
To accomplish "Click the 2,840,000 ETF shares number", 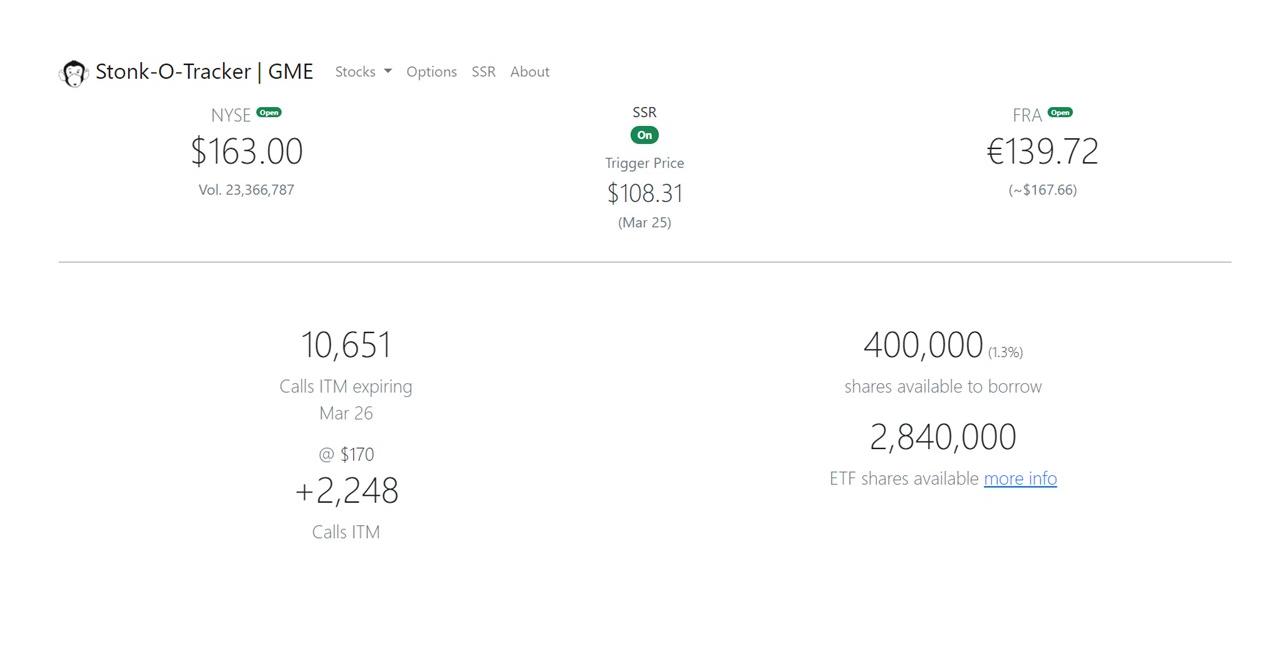I will point(942,437).
